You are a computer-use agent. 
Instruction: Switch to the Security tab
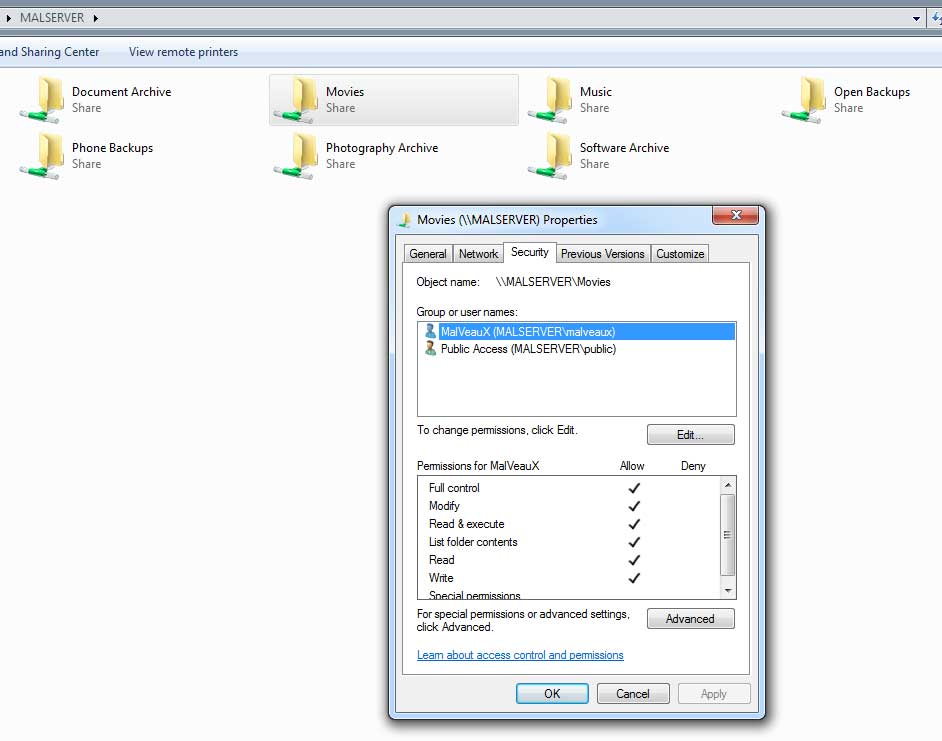click(529, 252)
